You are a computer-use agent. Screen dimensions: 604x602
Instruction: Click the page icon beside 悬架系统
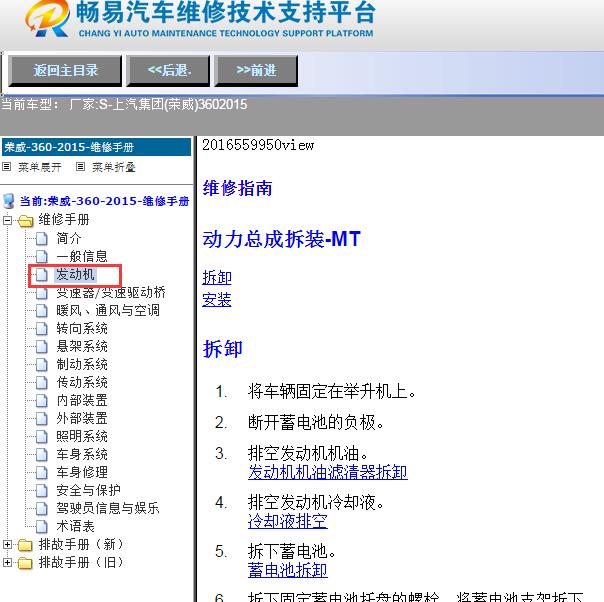(42, 347)
